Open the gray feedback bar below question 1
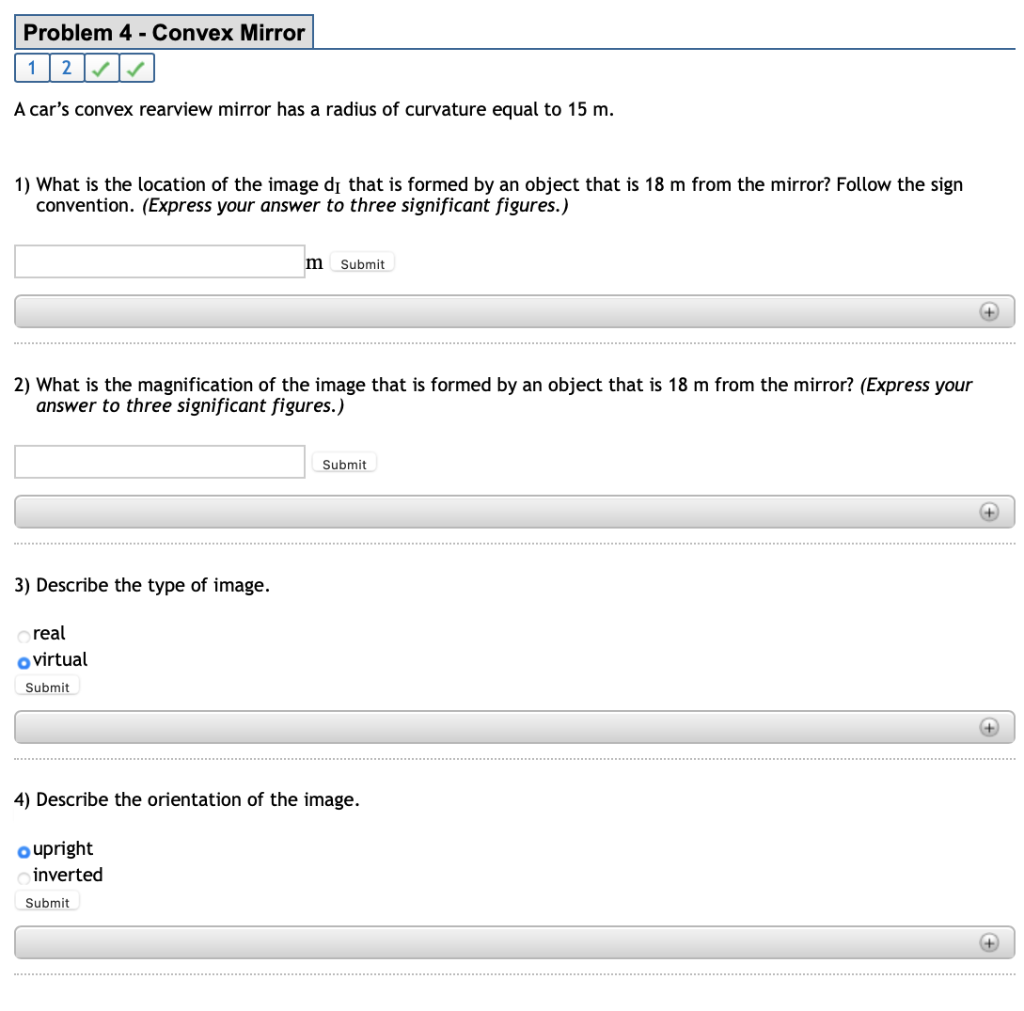 point(515,312)
